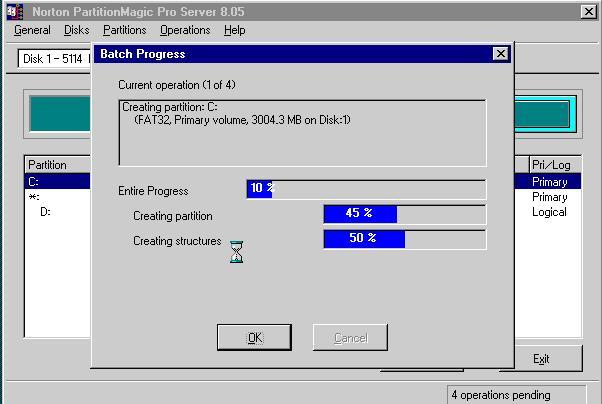Open the Help menu
The height and width of the screenshot is (404, 602).
(x=235, y=30)
